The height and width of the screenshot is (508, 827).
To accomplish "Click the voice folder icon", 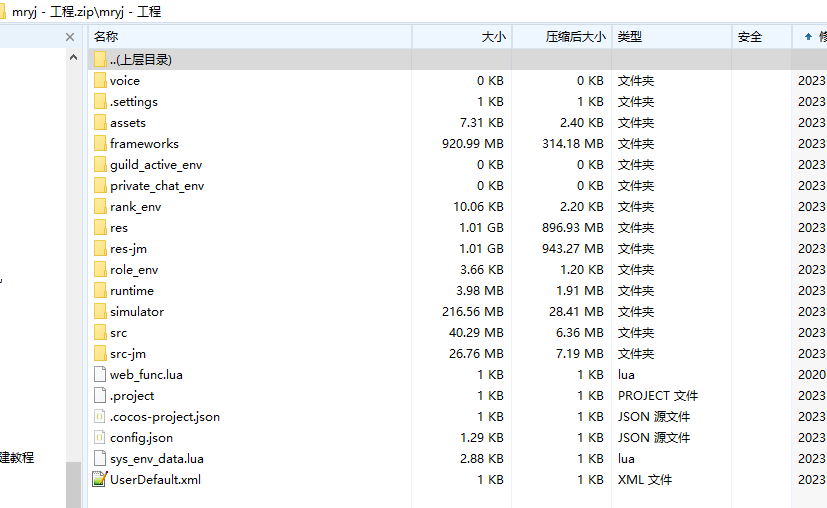I will pos(99,80).
